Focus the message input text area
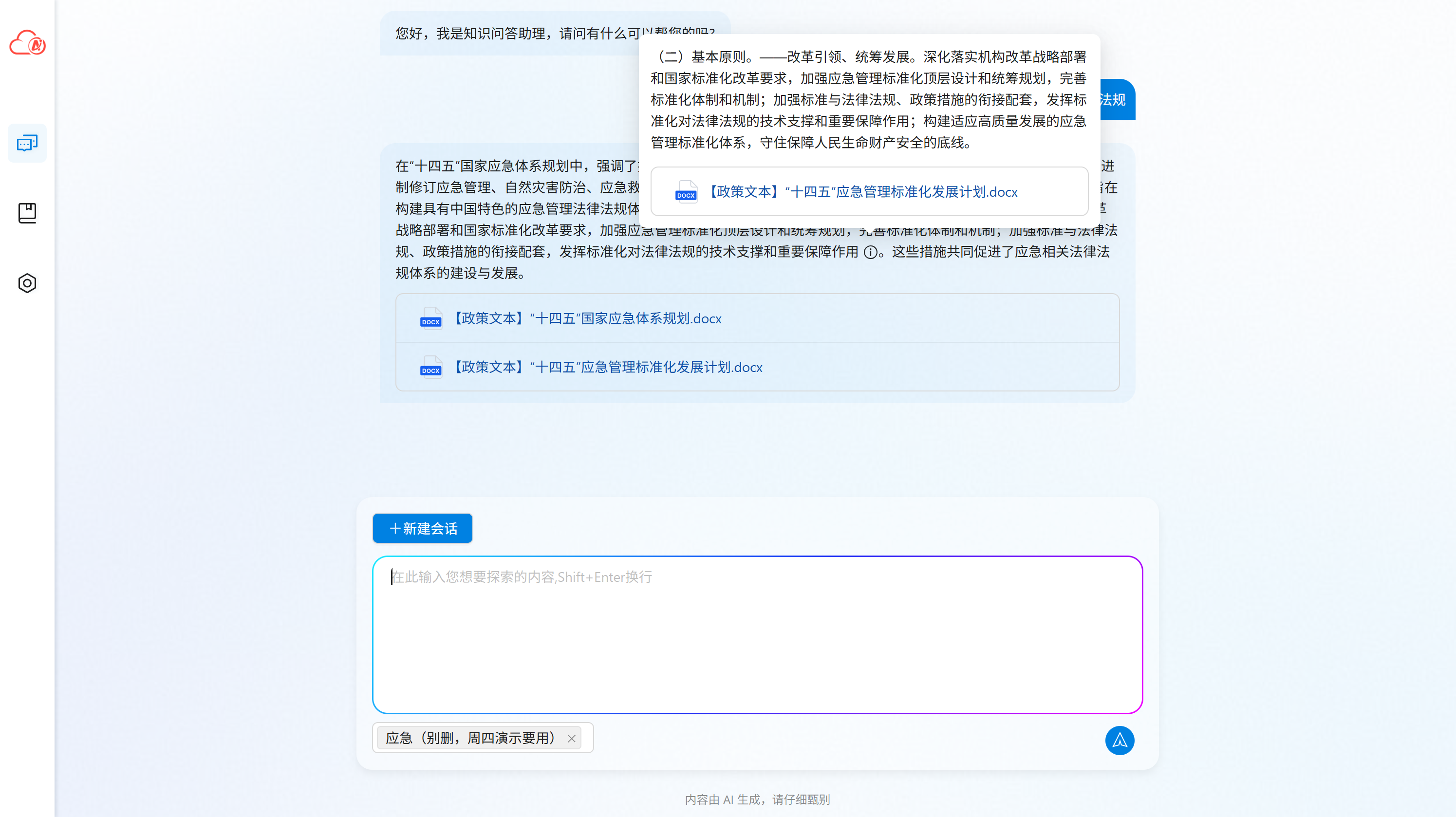This screenshot has height=817, width=1456. click(x=757, y=635)
